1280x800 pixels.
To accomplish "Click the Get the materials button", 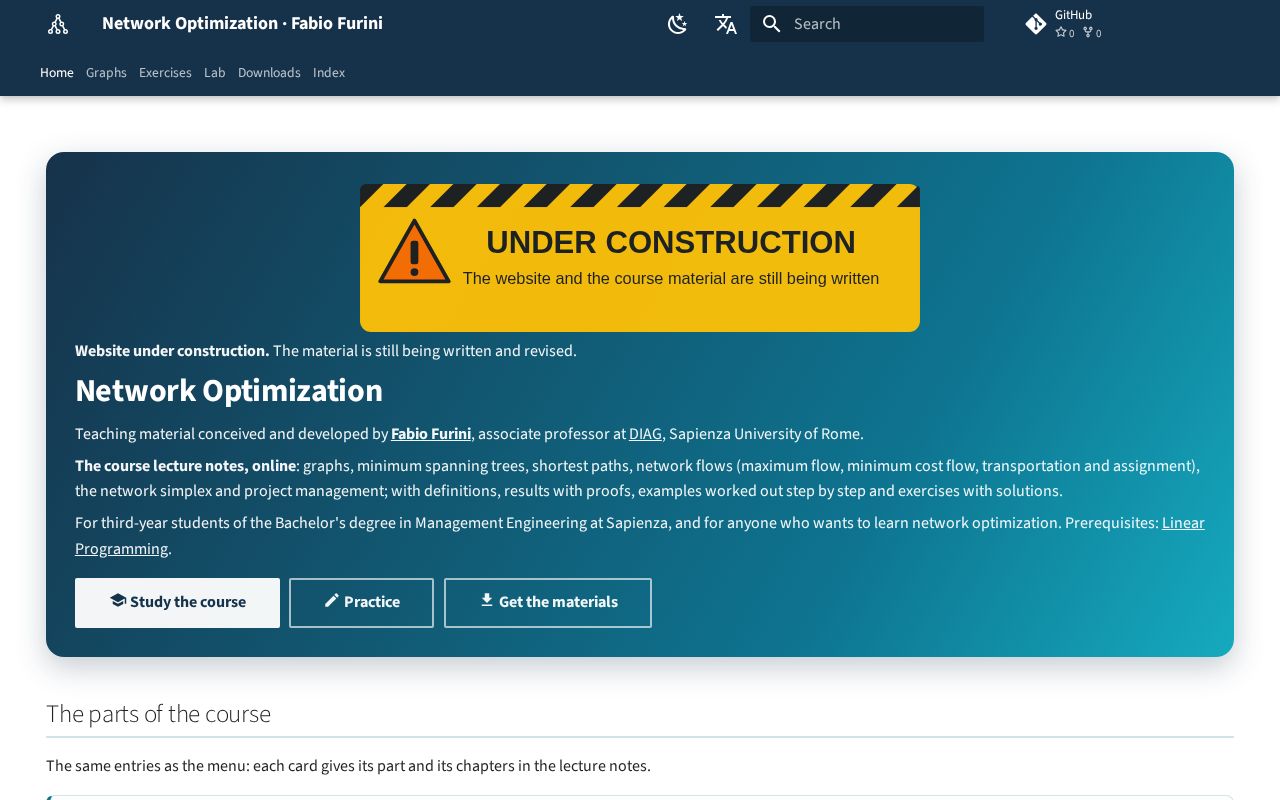I will coord(548,603).
